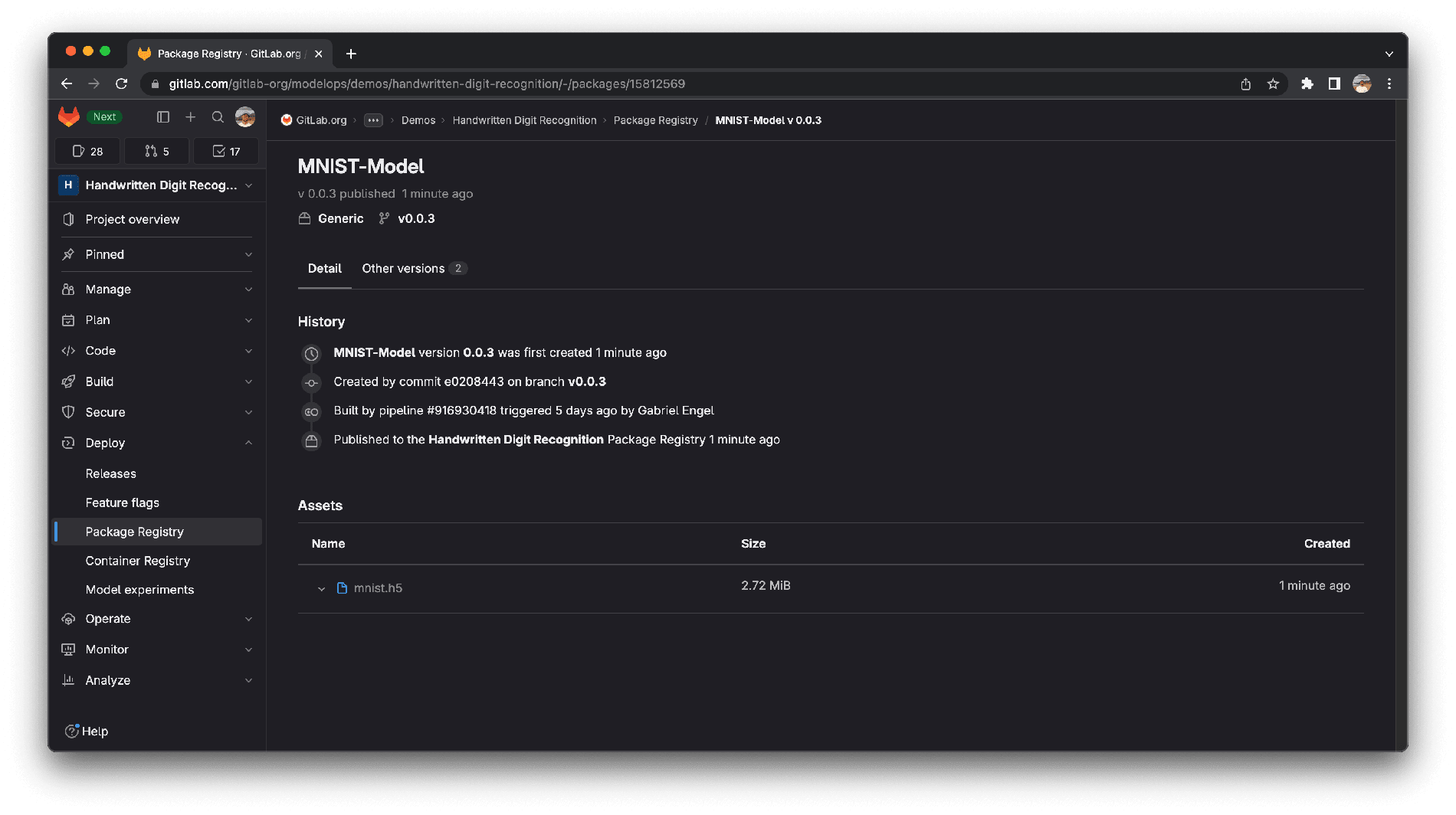Screen dimensions: 1456x815
Task: Toggle the browser side panel icon
Action: (x=1334, y=84)
